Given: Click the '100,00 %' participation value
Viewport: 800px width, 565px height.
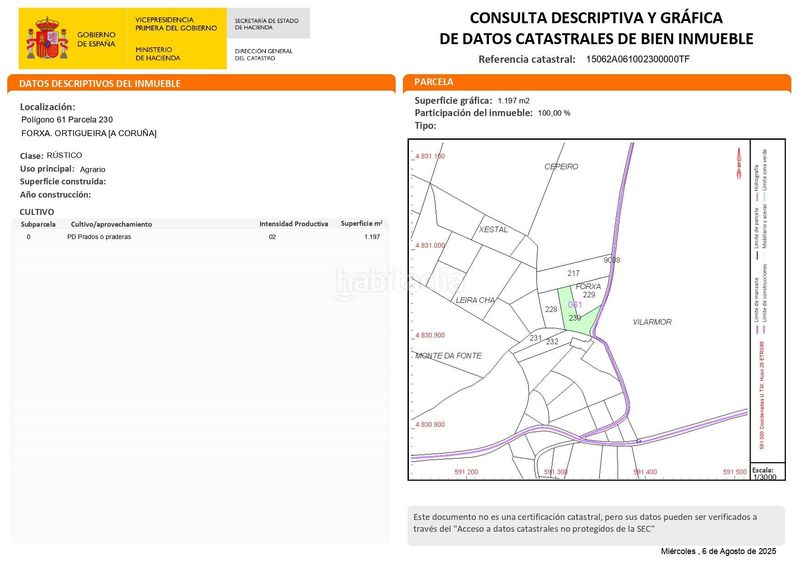Looking at the screenshot, I should [554, 113].
